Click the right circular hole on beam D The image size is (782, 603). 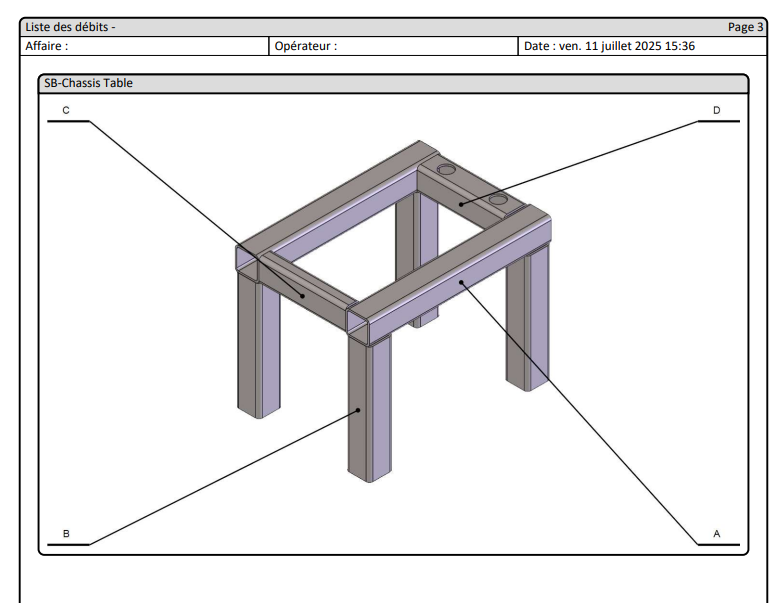498,202
